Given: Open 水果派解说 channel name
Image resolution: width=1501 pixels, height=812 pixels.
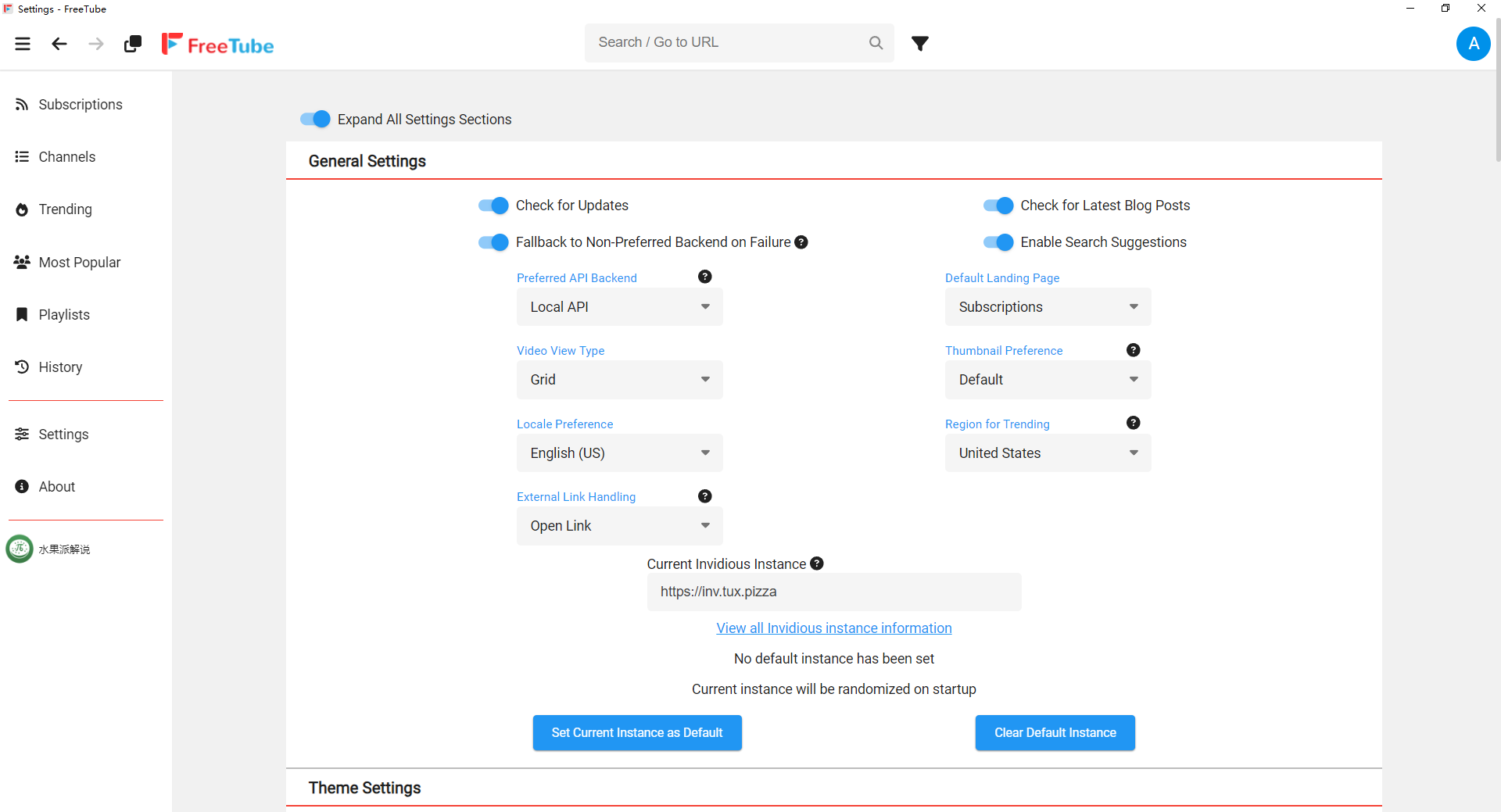Looking at the screenshot, I should tap(64, 549).
